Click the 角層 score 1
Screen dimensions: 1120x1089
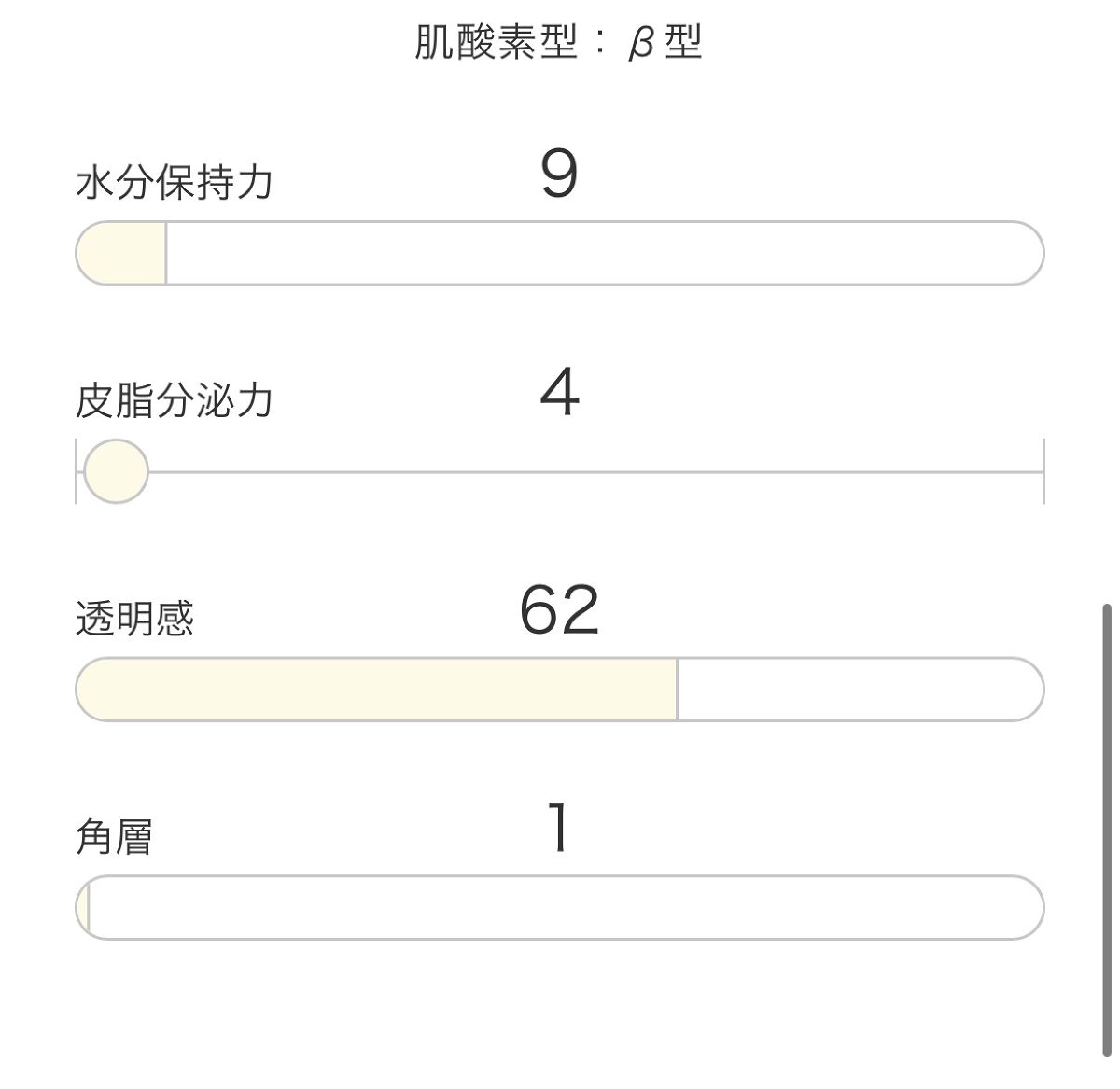click(559, 829)
